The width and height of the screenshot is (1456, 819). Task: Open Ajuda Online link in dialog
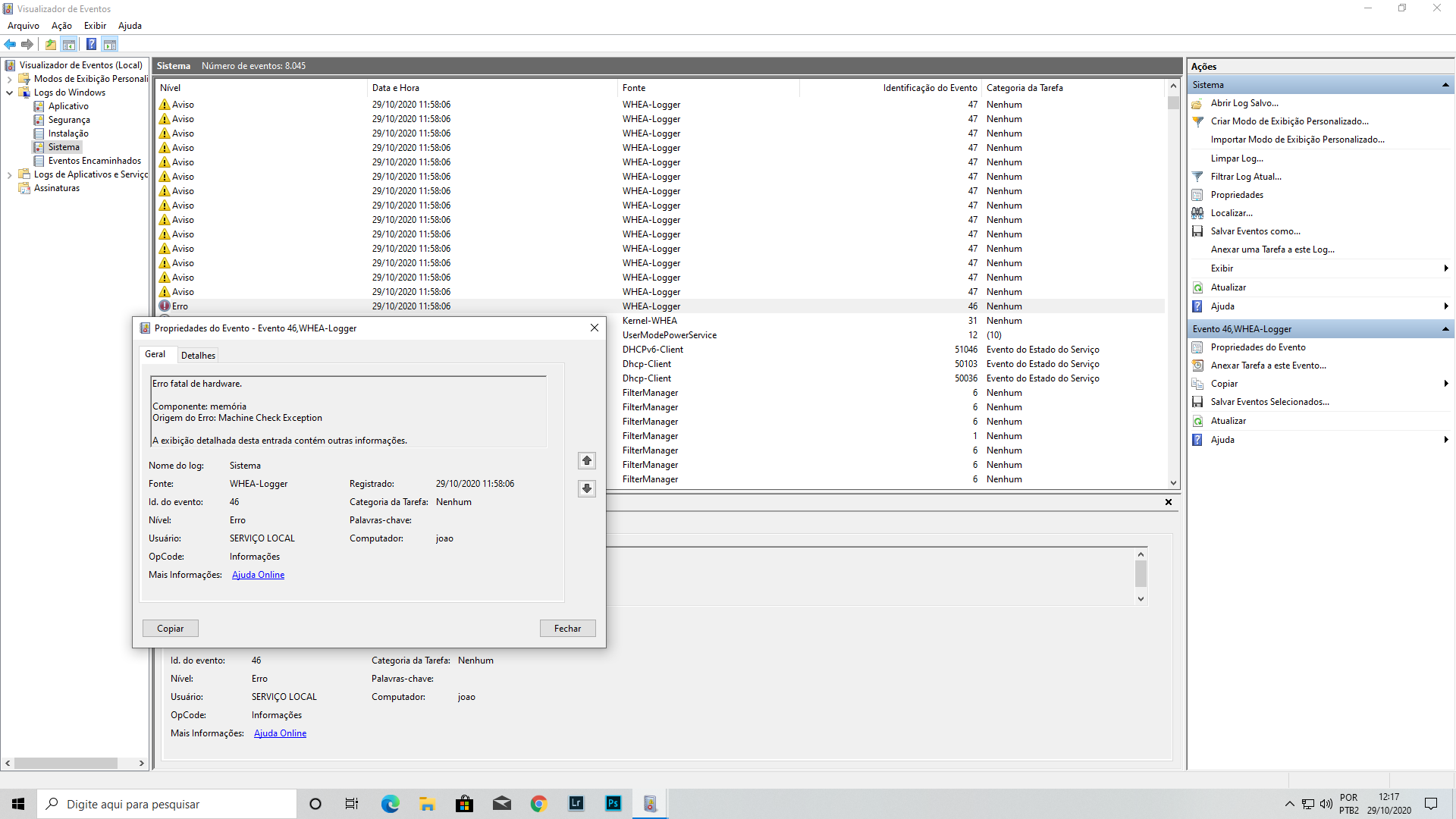pyautogui.click(x=258, y=575)
